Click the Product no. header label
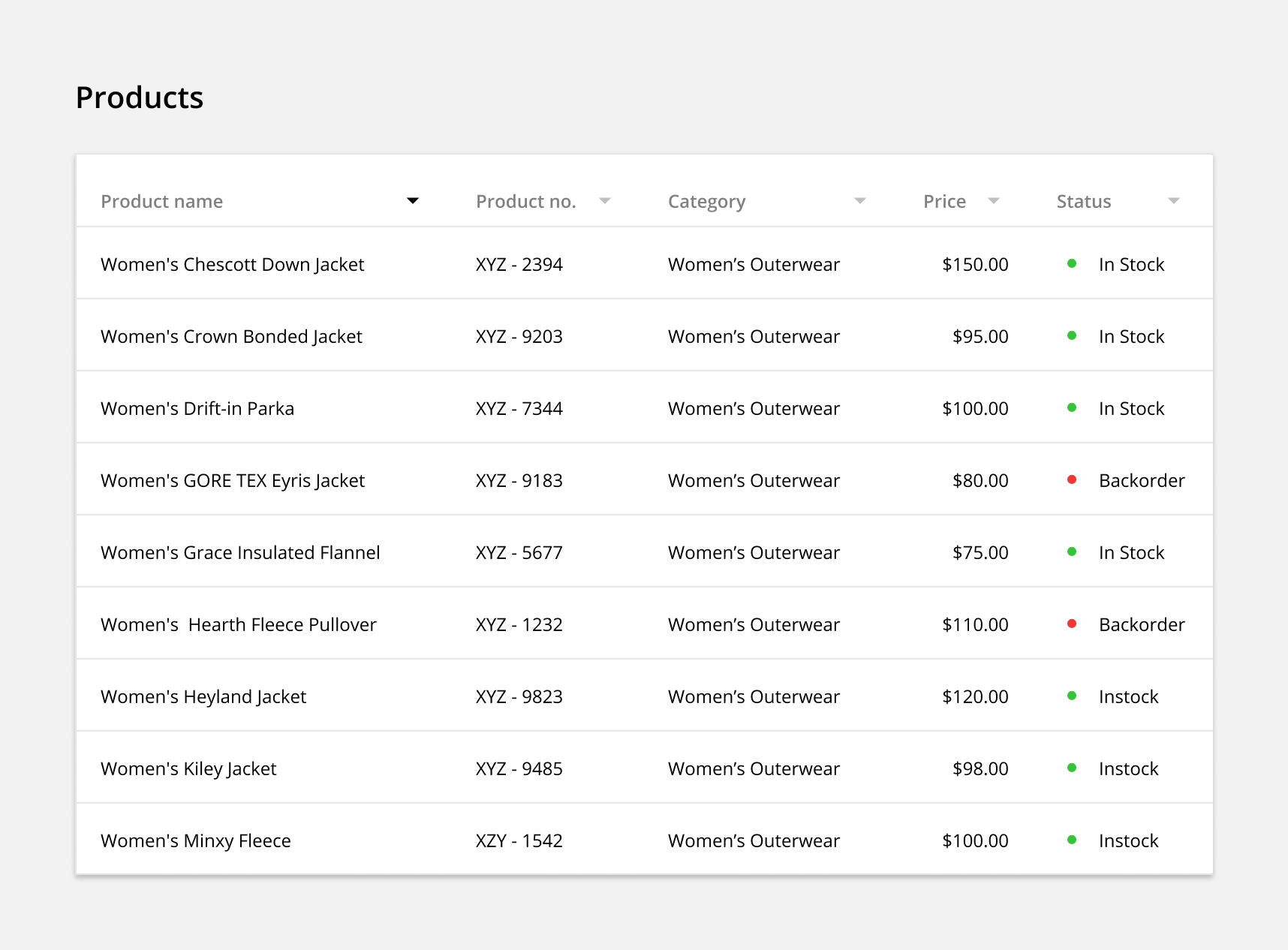Image resolution: width=1288 pixels, height=950 pixels. pos(526,201)
